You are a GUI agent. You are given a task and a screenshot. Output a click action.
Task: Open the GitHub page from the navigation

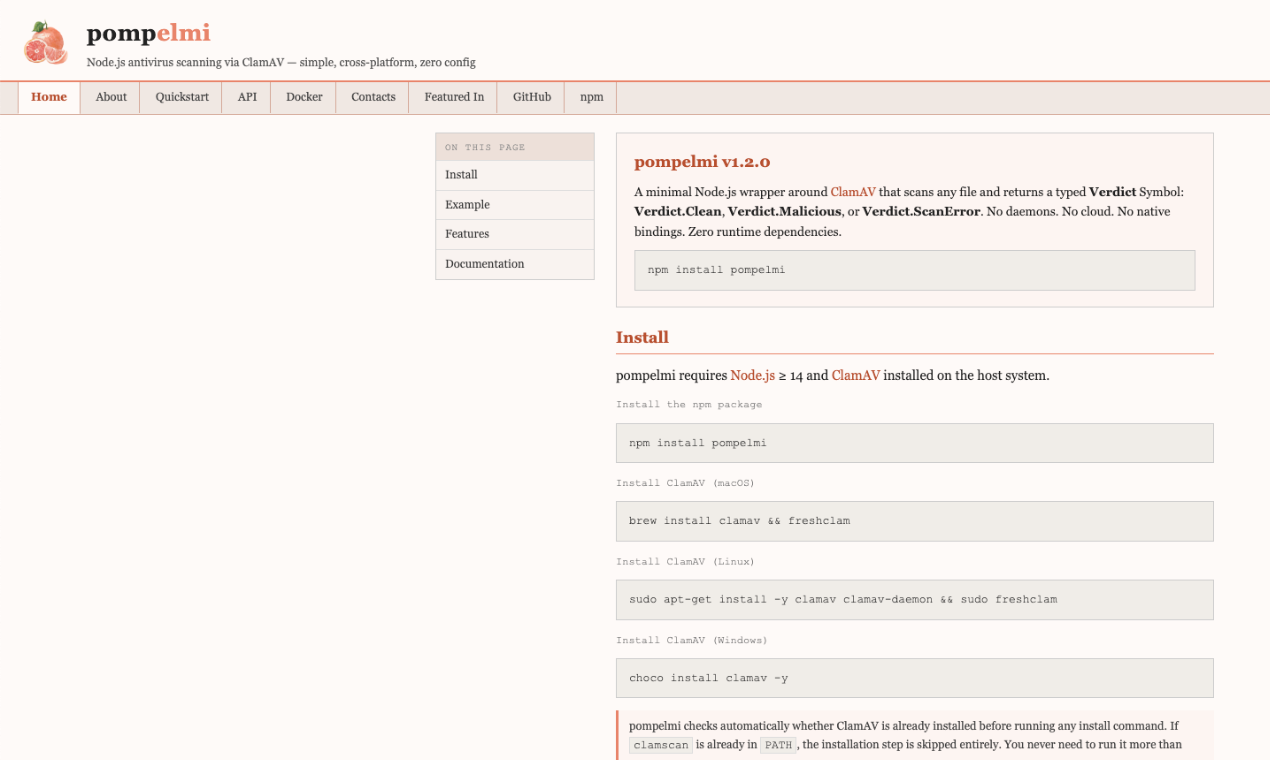click(x=531, y=97)
